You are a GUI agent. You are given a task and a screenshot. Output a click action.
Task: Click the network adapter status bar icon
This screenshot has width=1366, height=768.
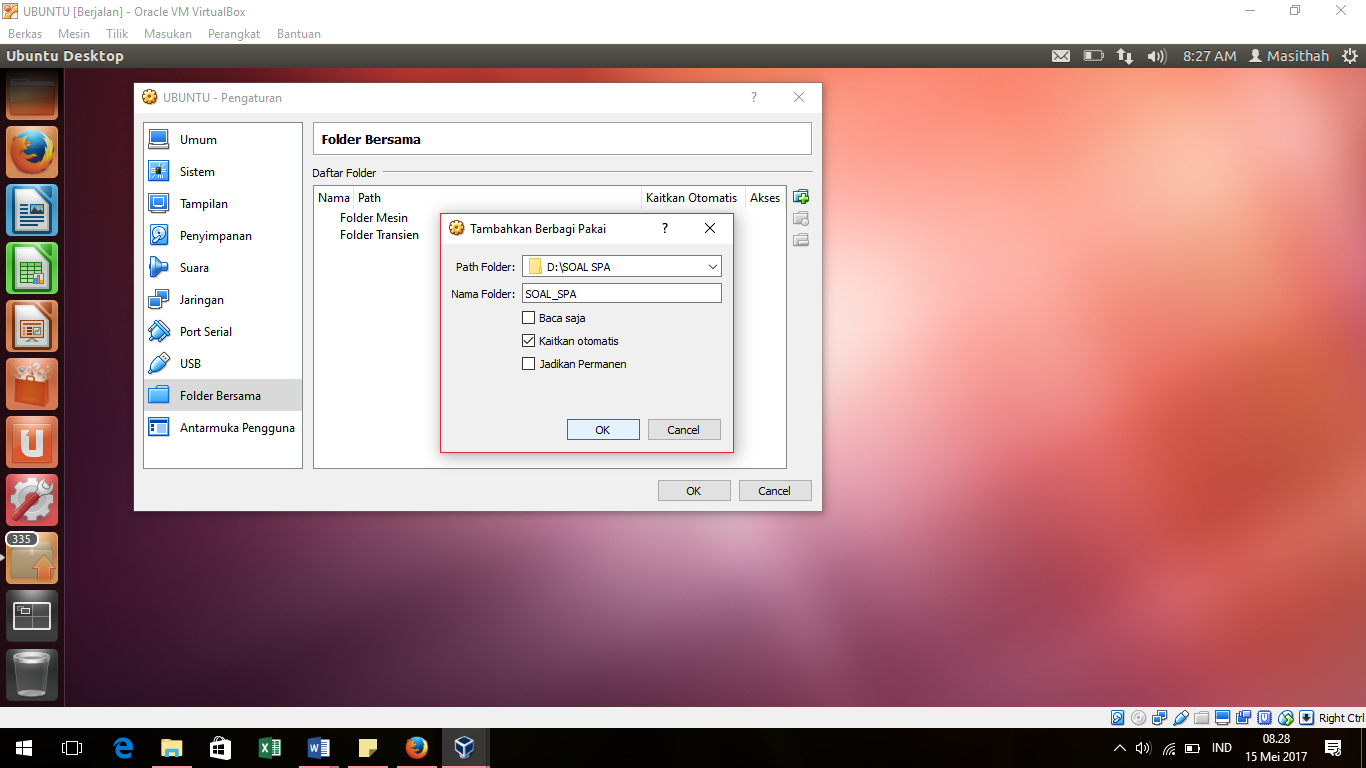pyautogui.click(x=1160, y=718)
